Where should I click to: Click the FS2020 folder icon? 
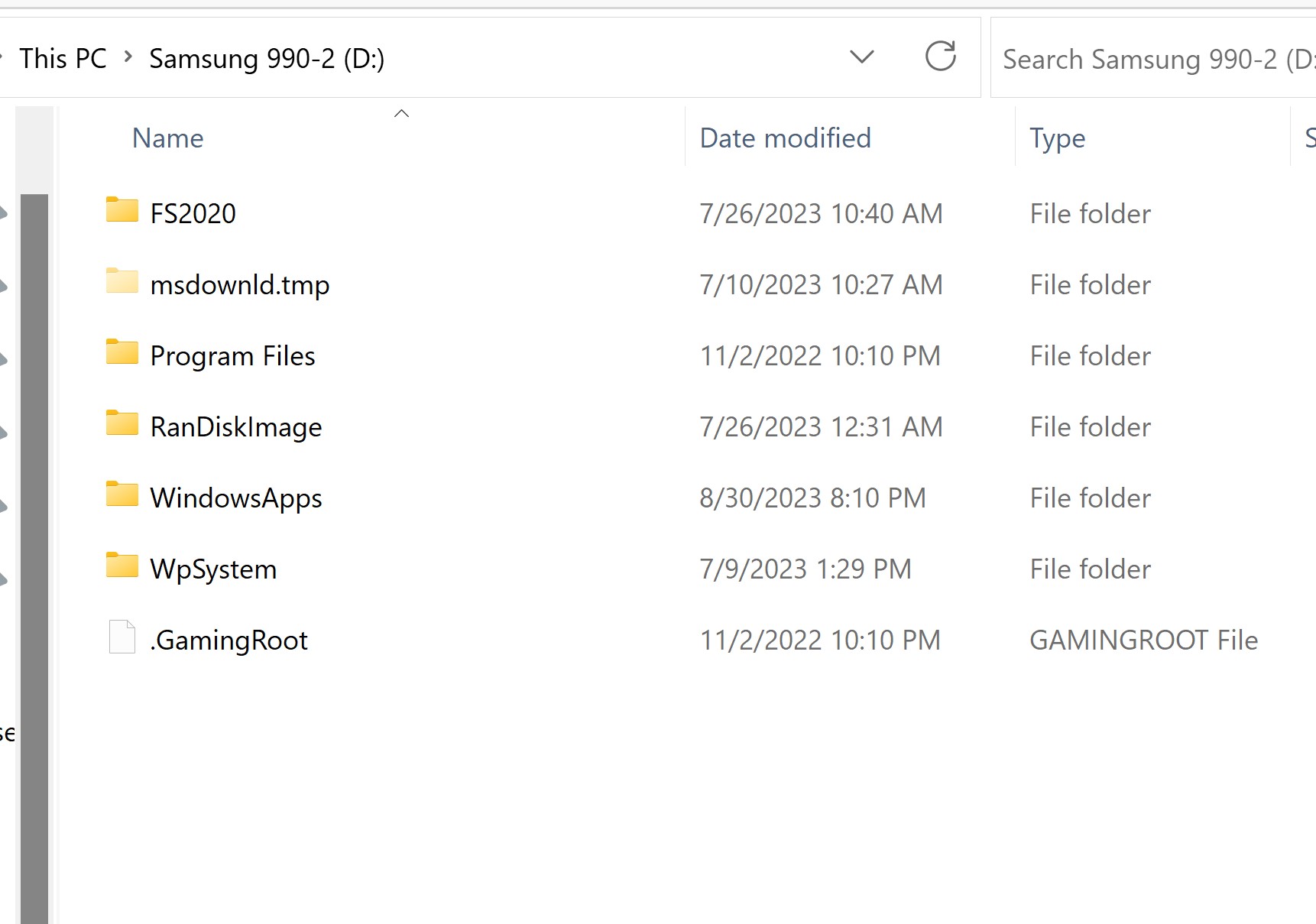tap(122, 209)
